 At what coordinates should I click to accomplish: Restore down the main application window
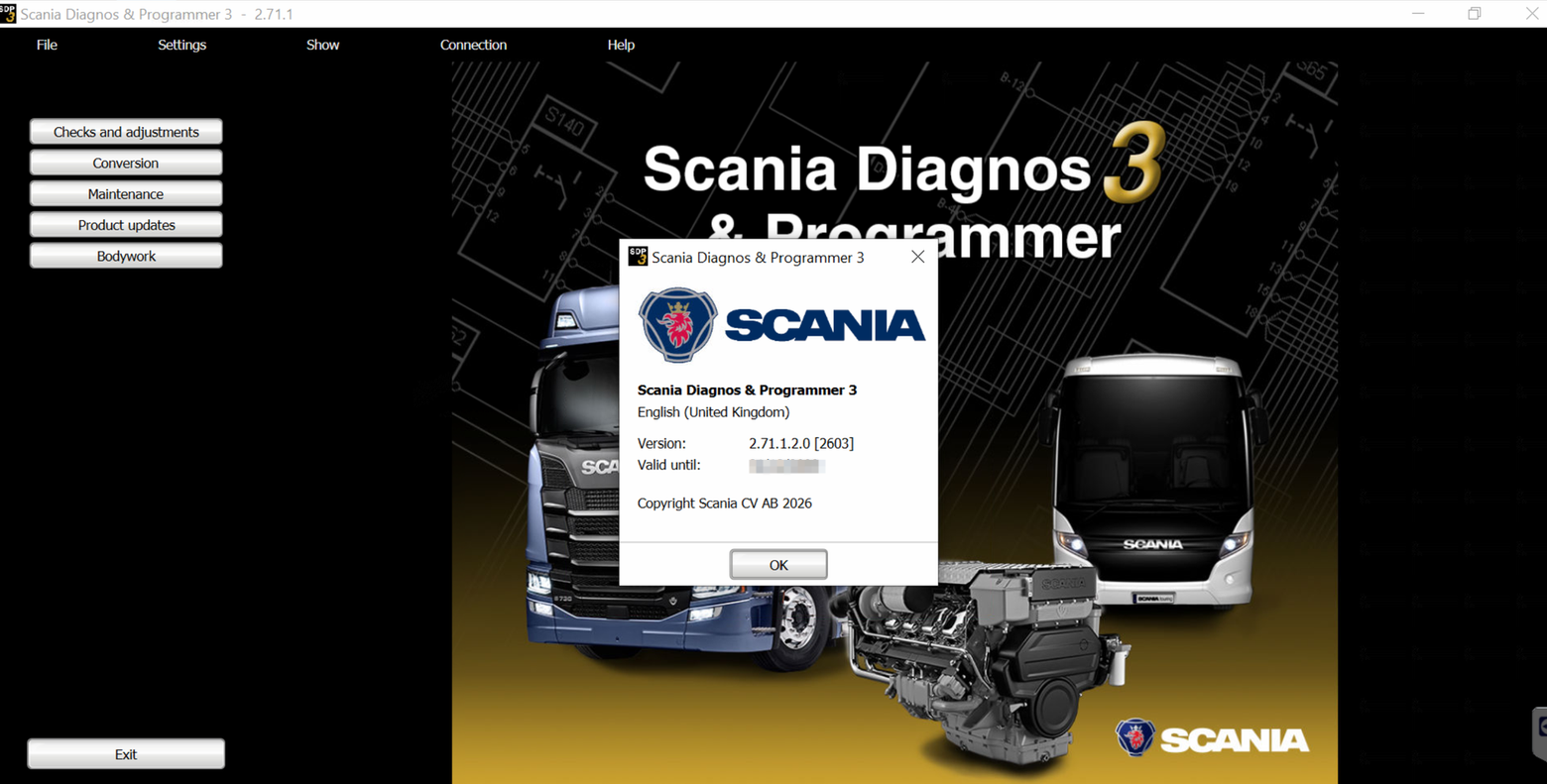pyautogui.click(x=1475, y=14)
